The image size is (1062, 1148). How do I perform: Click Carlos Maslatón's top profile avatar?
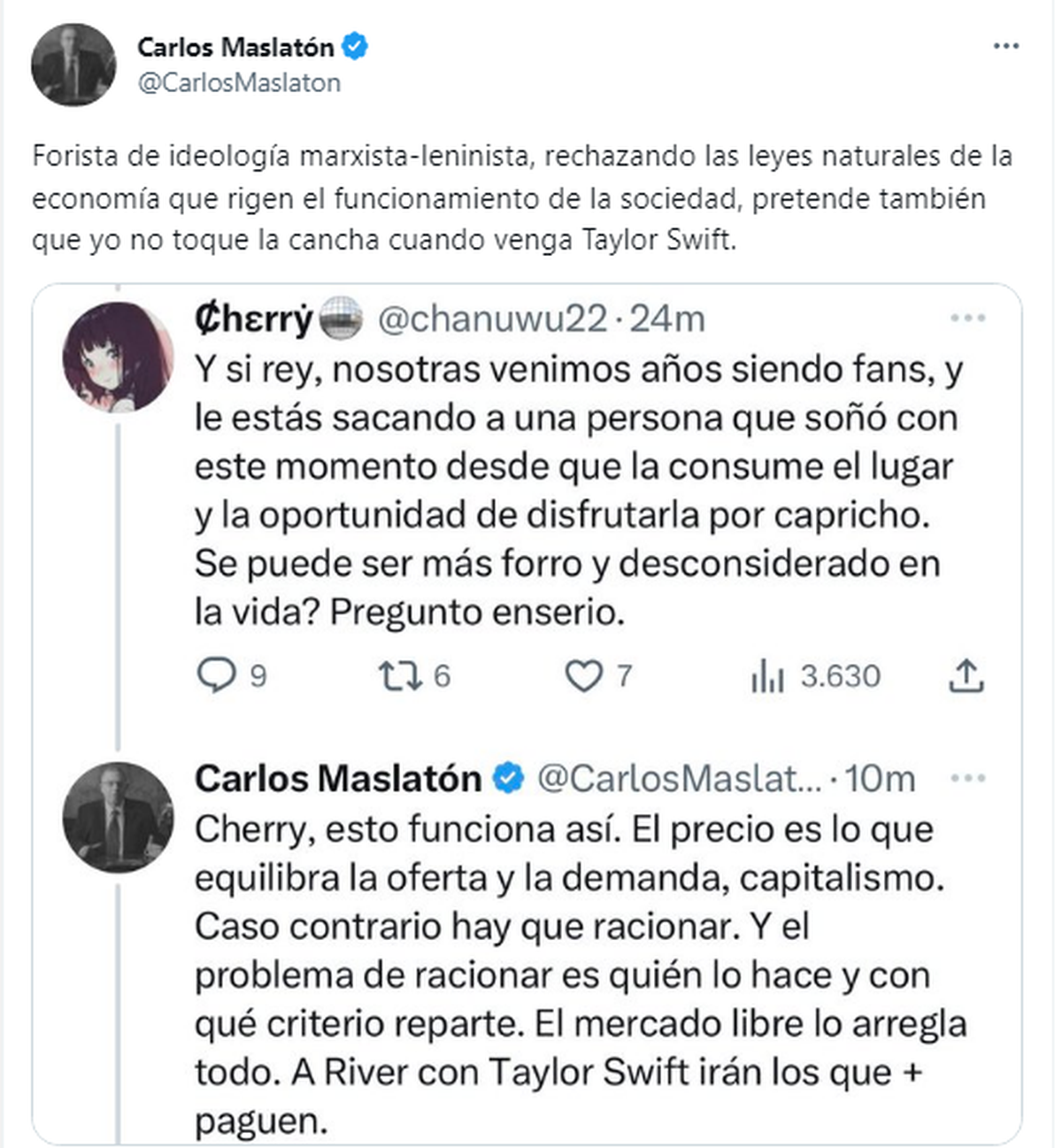tap(73, 65)
